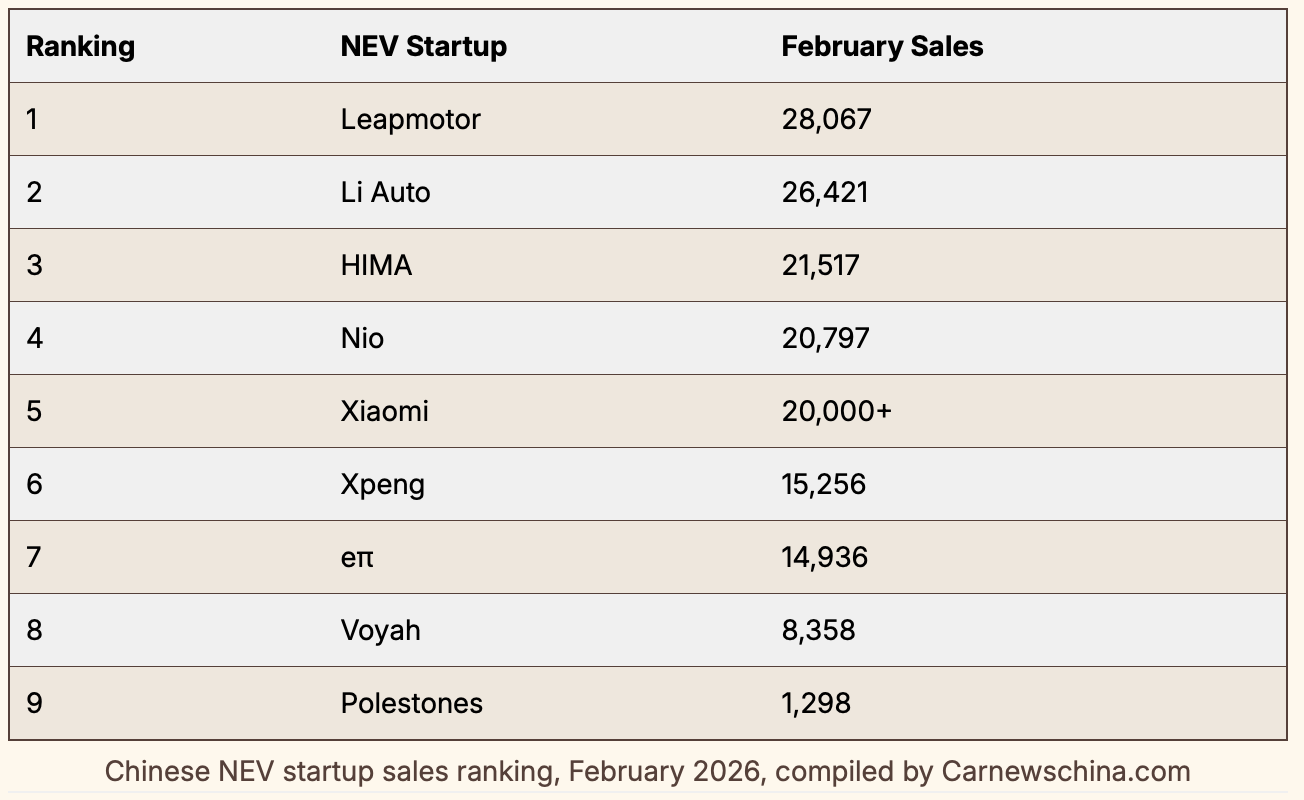Click Nio's sales figure 20,797
Screen dimensions: 1304x800
tap(825, 338)
